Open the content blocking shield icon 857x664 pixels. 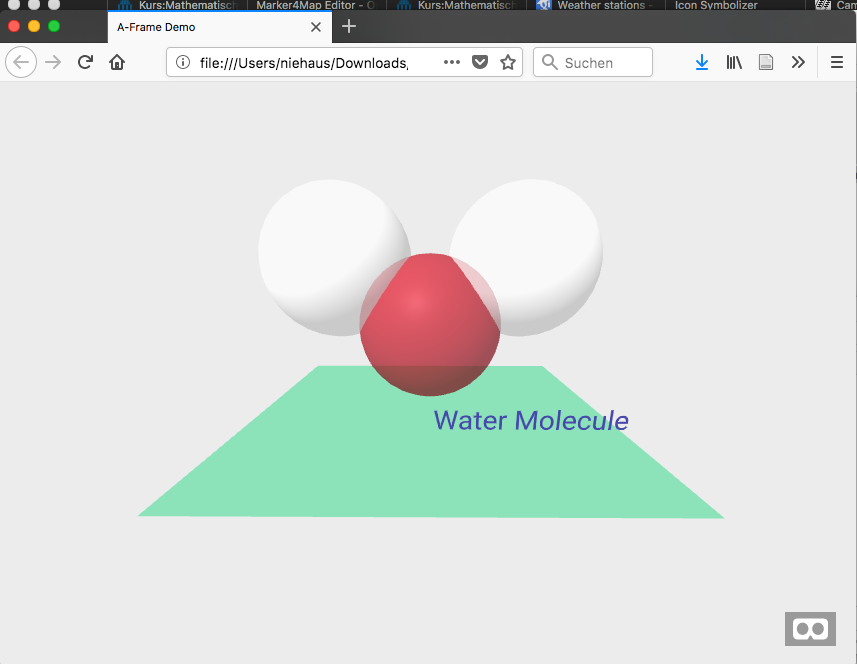(480, 62)
